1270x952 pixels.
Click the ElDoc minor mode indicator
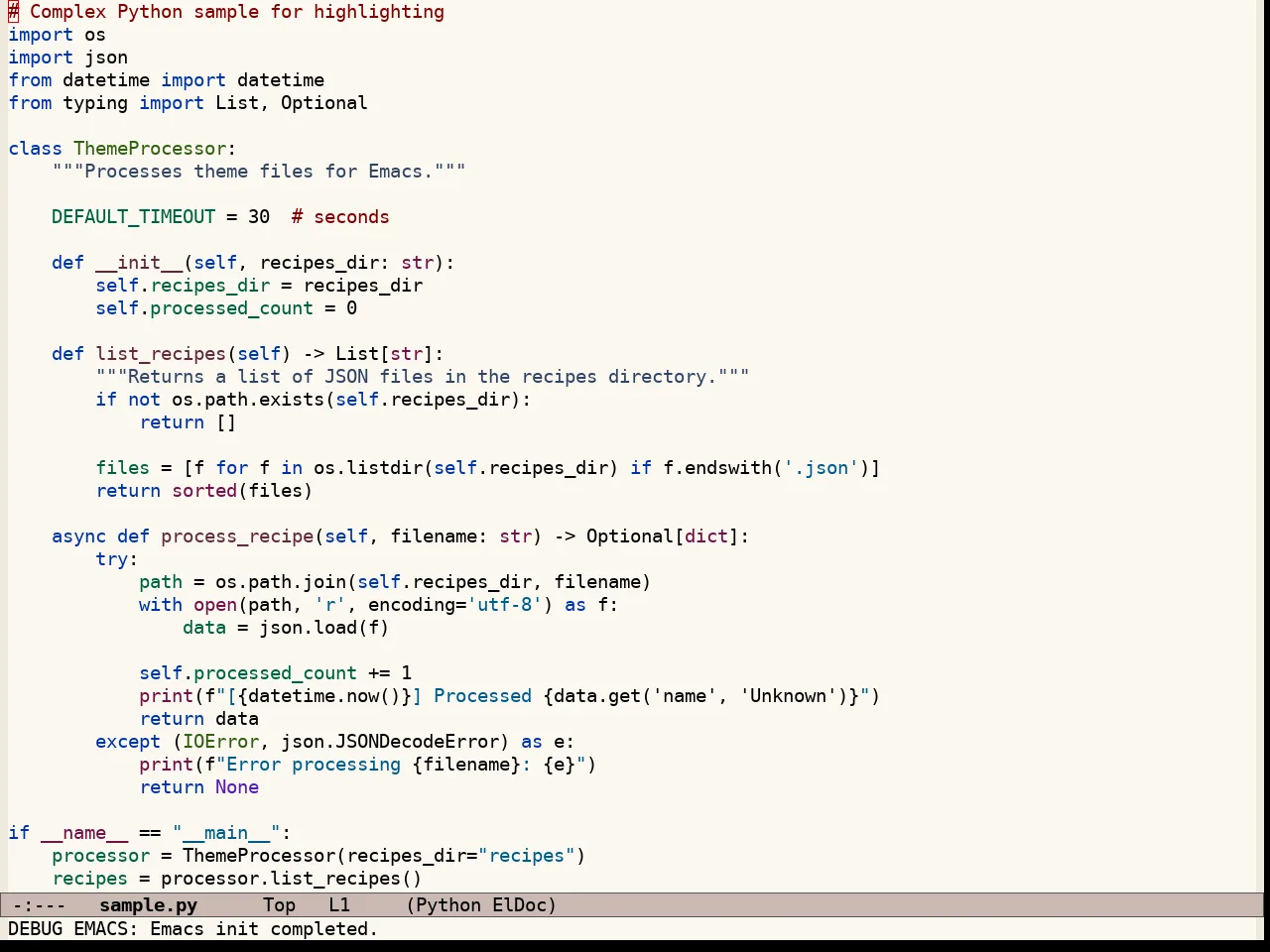(520, 905)
